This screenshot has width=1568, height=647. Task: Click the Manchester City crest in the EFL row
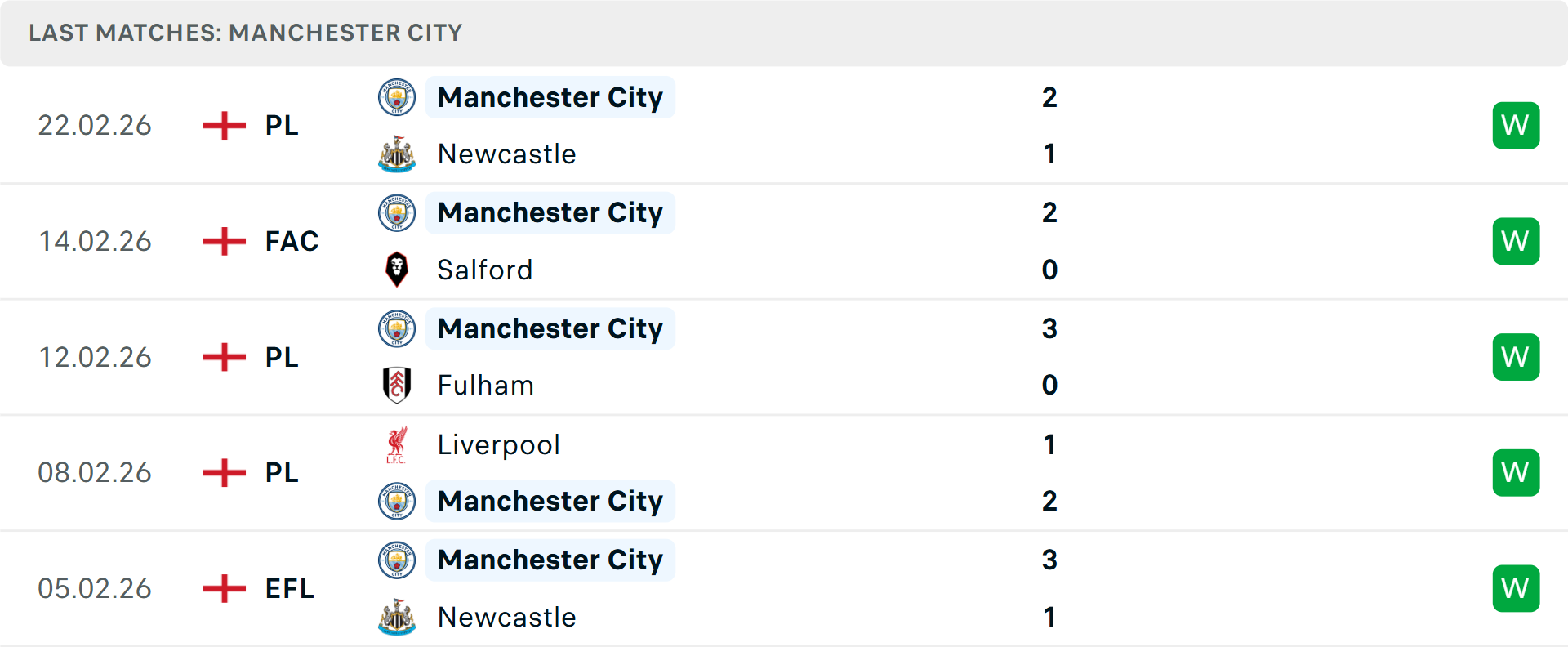[397, 560]
